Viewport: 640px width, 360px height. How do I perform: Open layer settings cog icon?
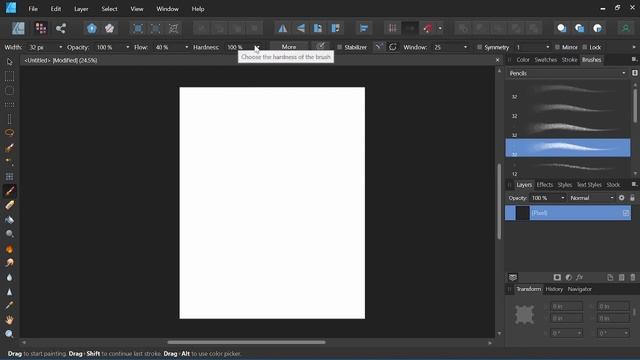tap(621, 198)
